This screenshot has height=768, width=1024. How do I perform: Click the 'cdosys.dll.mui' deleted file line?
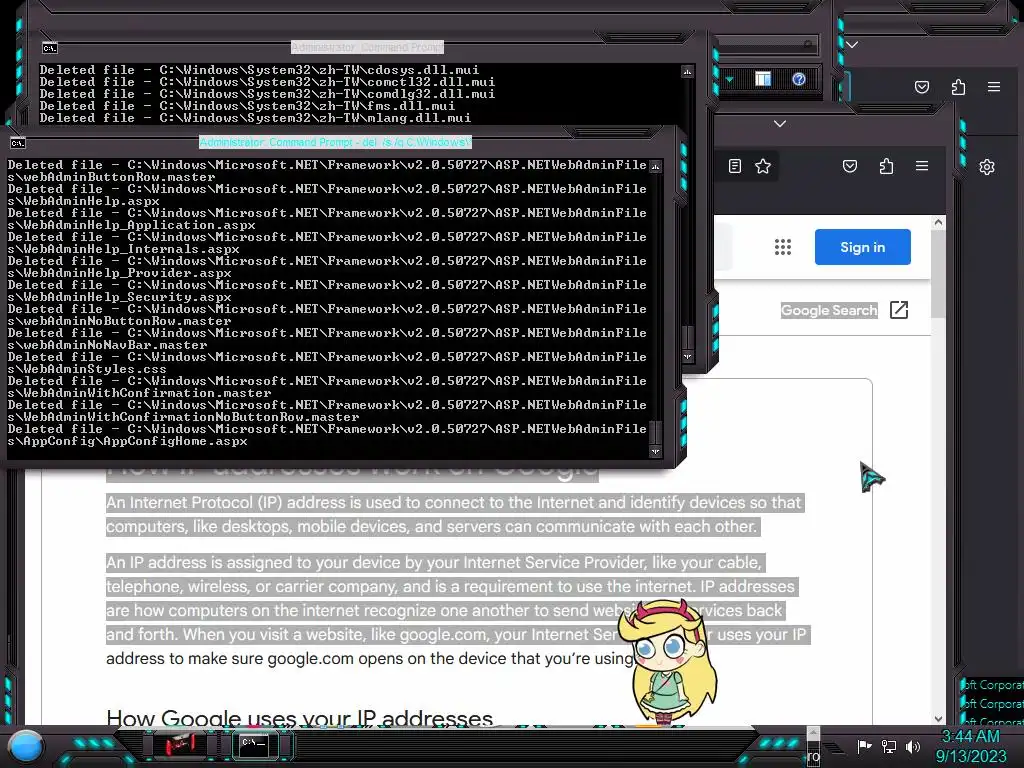259,70
